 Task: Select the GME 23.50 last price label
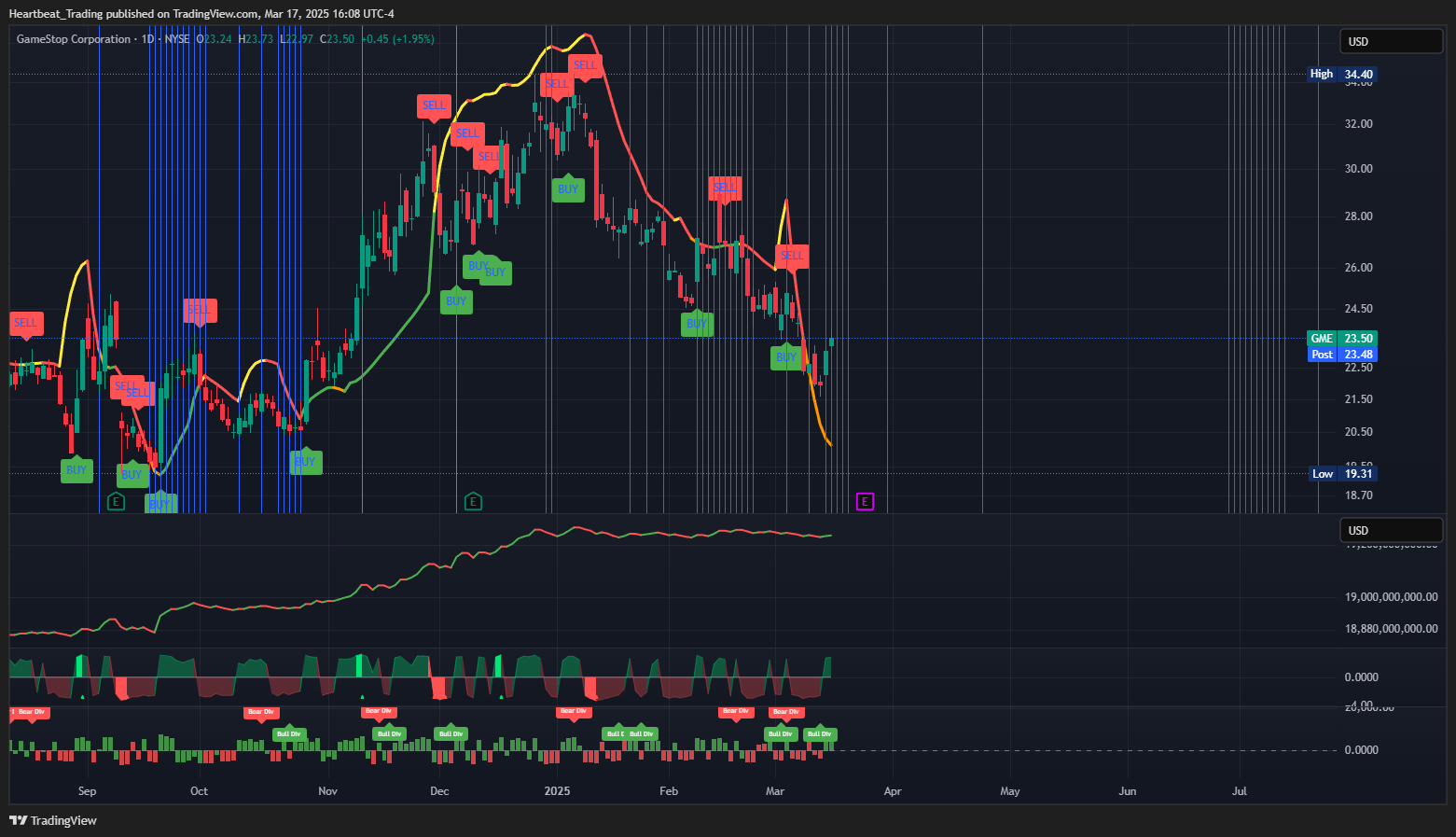tap(1341, 339)
